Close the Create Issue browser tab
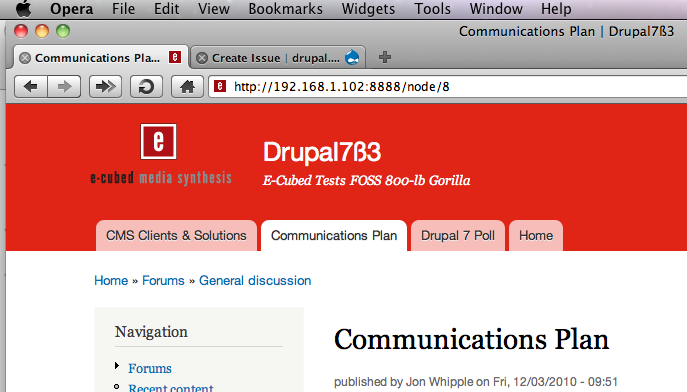 [x=202, y=58]
